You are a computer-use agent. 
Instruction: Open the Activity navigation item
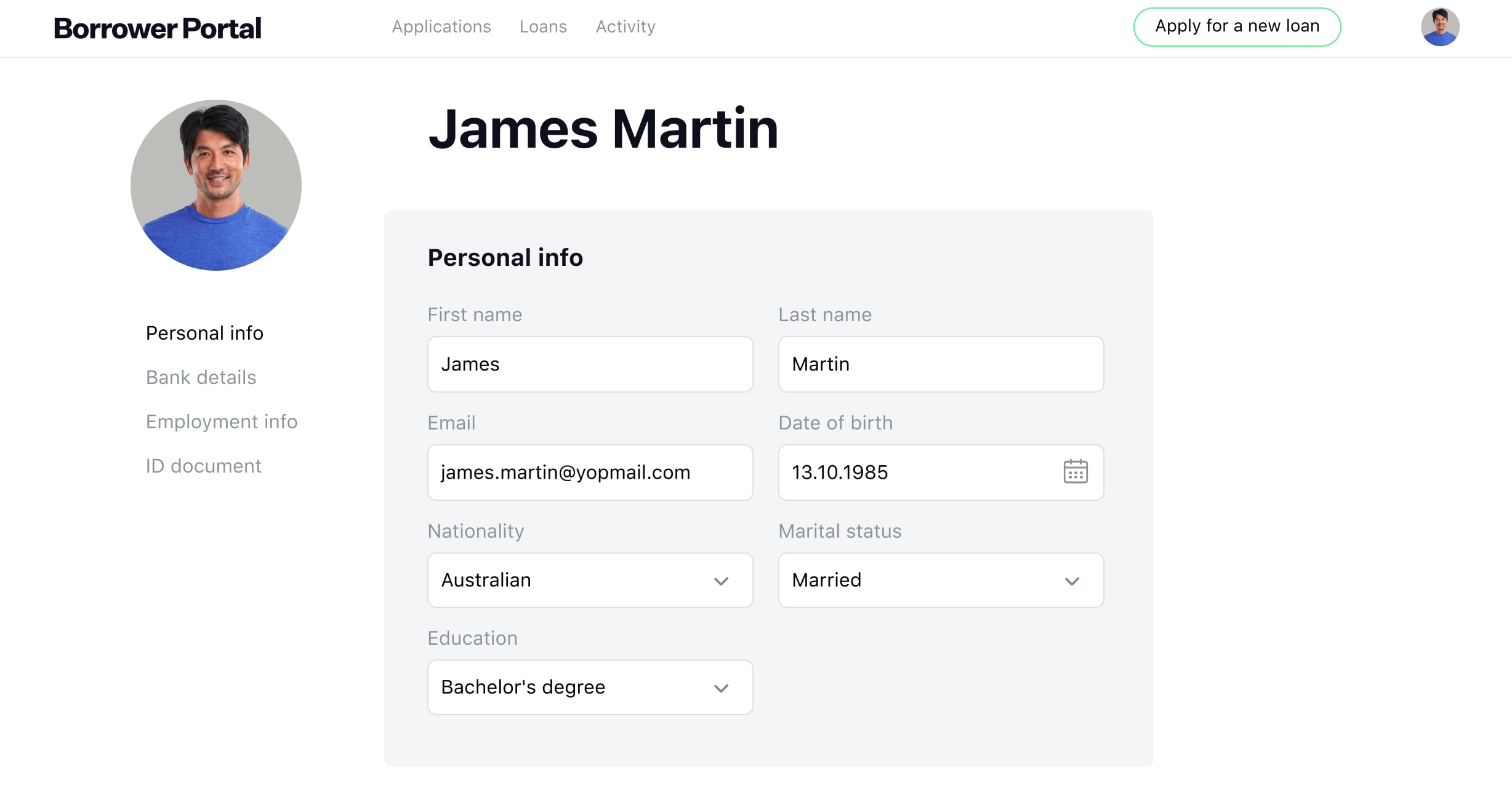coord(625,26)
